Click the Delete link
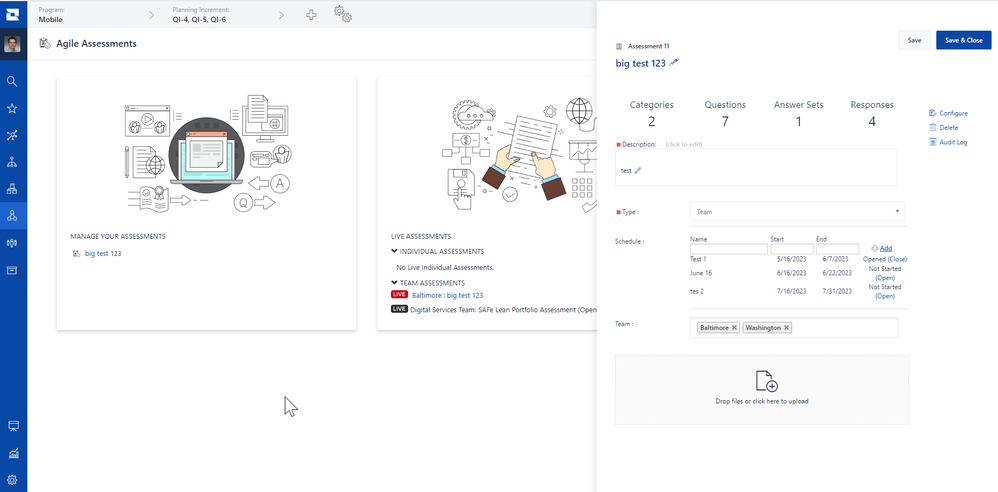 click(943, 128)
